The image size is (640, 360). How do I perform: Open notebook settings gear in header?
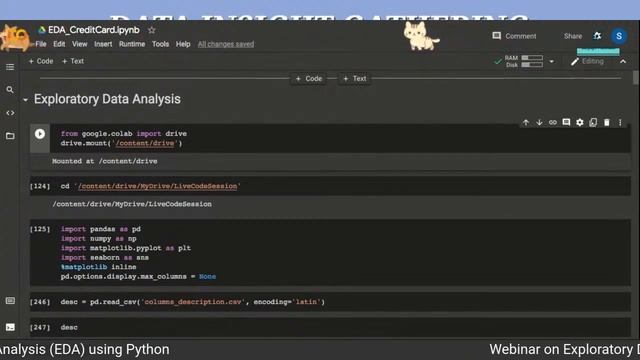[x=597, y=36]
